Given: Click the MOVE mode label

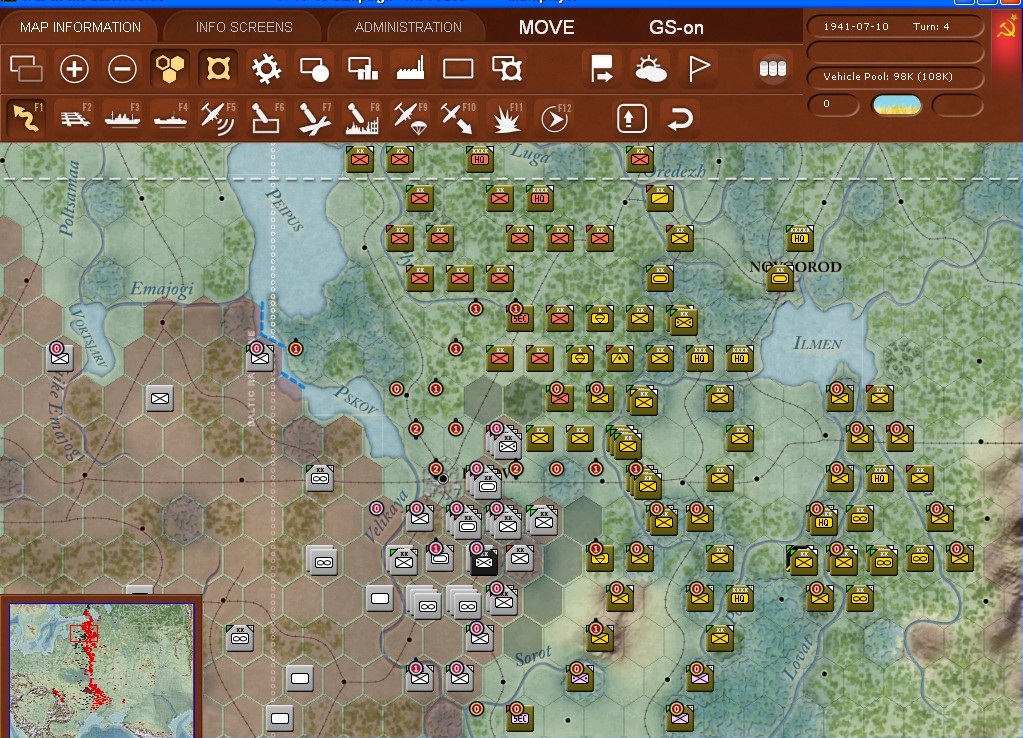Looking at the screenshot, I should (x=547, y=27).
